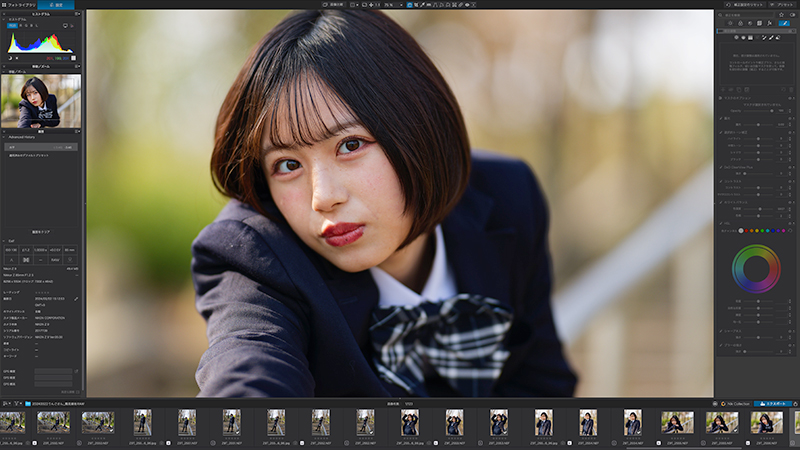
Task: Show only the B channel histogram
Action: [x=31, y=26]
